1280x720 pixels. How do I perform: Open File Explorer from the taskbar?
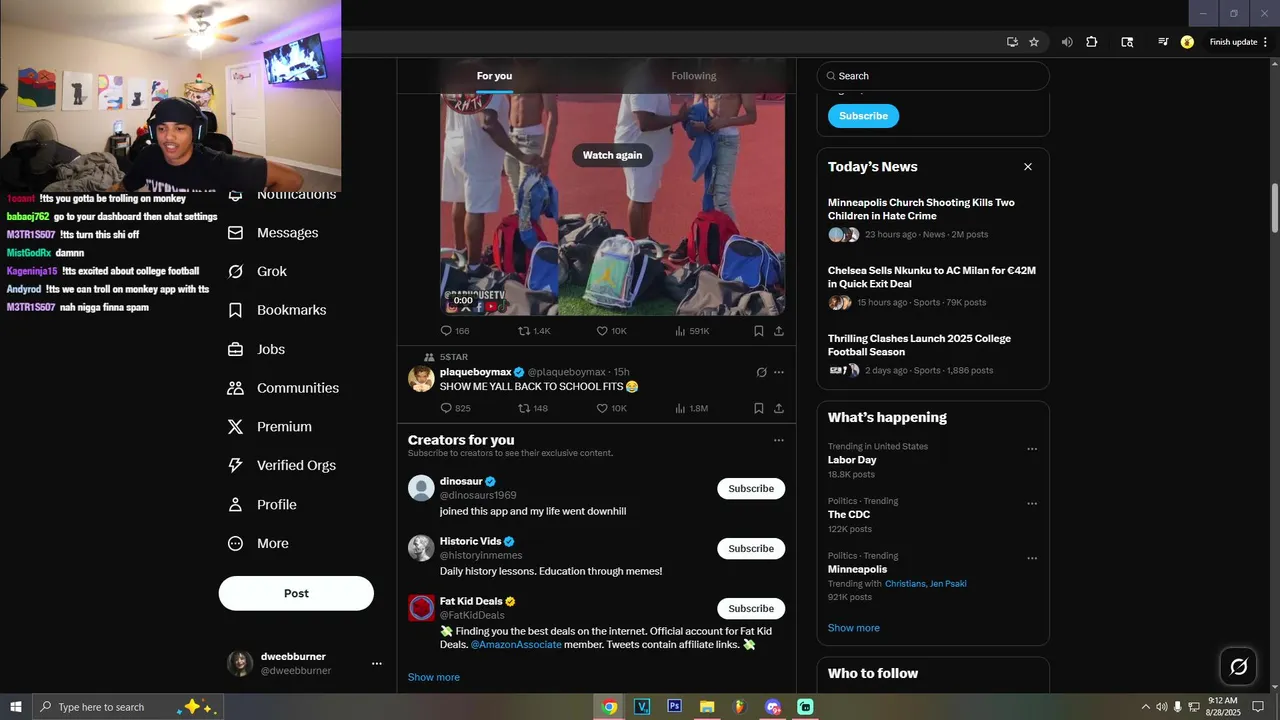tap(707, 707)
